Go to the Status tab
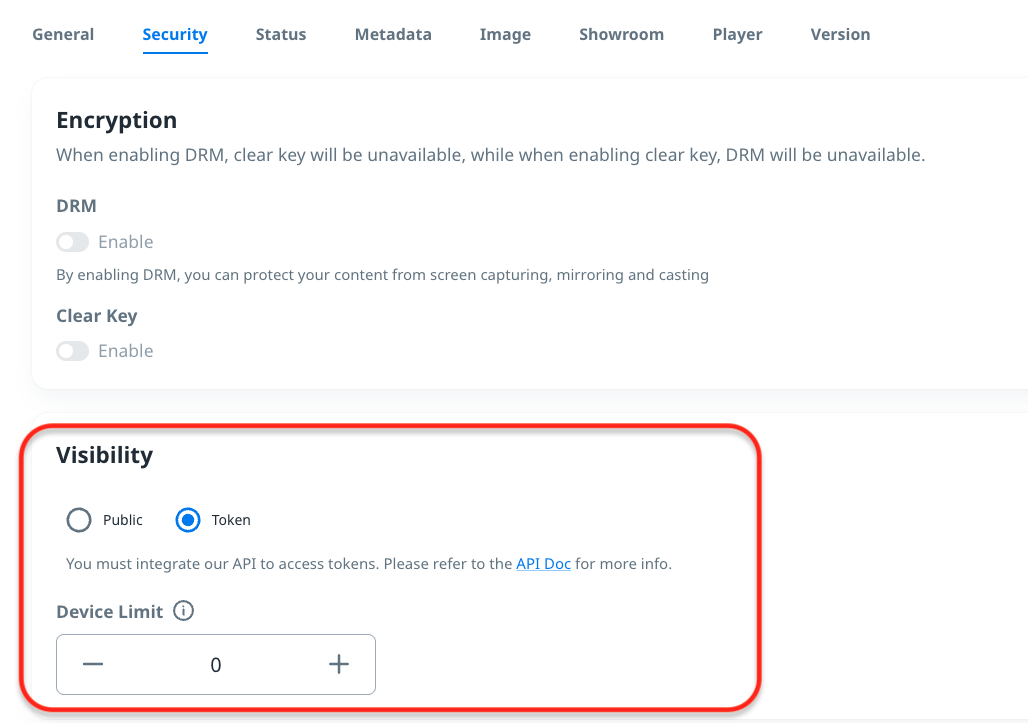1028x723 pixels. [x=281, y=34]
